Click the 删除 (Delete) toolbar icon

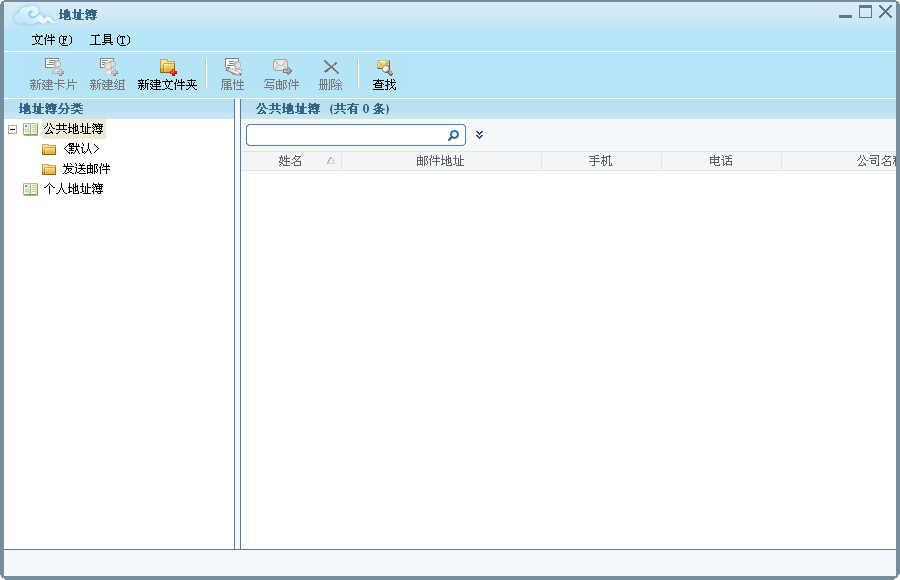(330, 72)
